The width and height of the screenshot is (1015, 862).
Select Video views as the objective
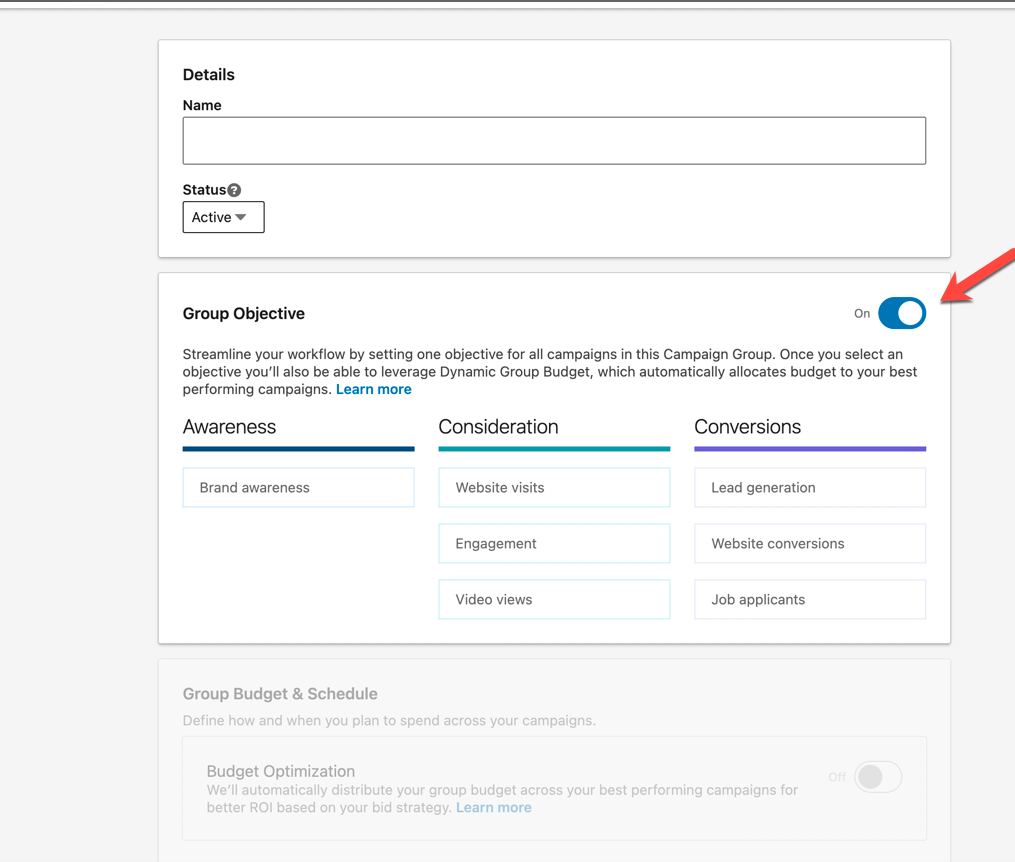pos(554,599)
